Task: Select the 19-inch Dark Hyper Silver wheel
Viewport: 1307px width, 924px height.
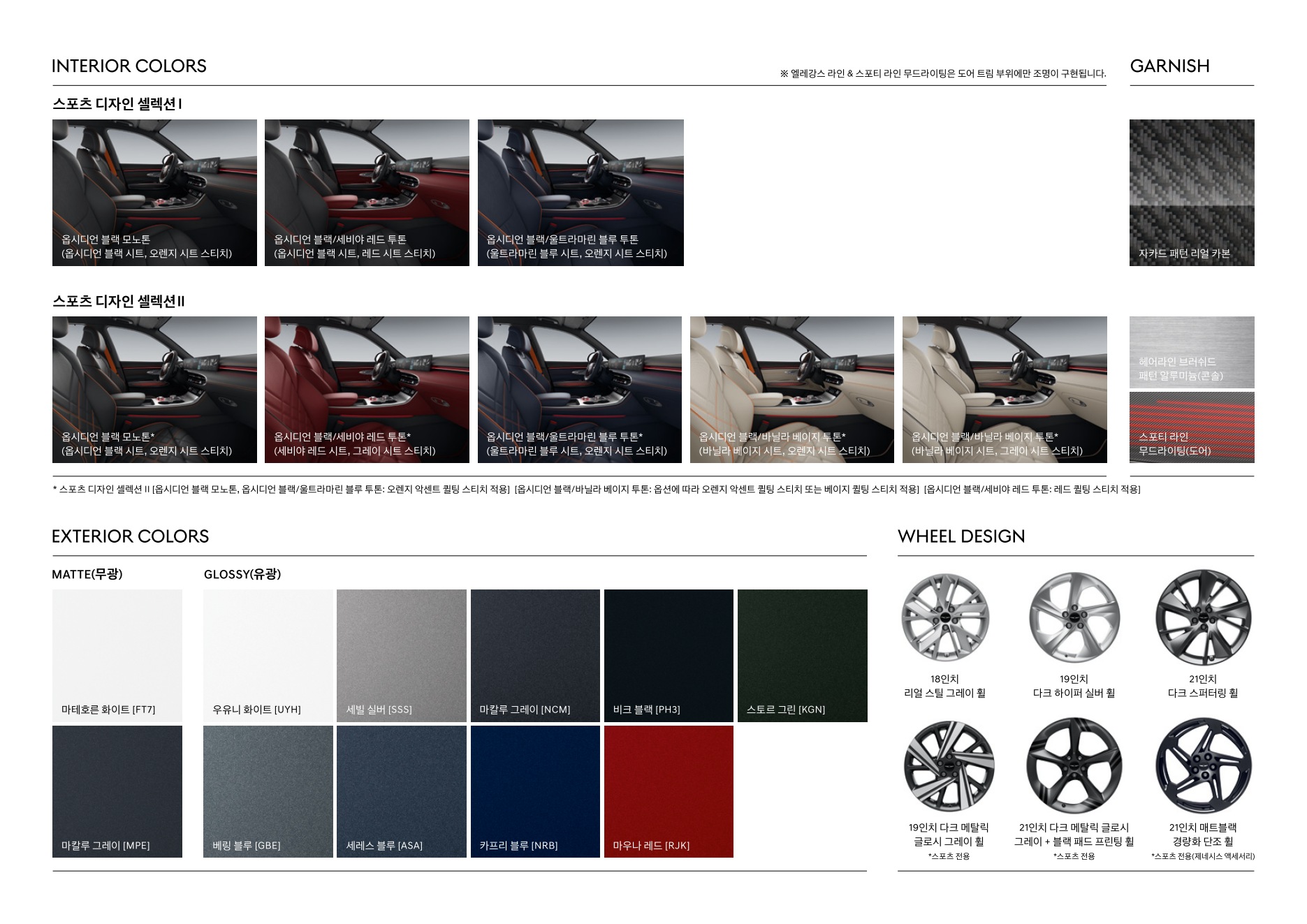Action: pyautogui.click(x=1074, y=617)
